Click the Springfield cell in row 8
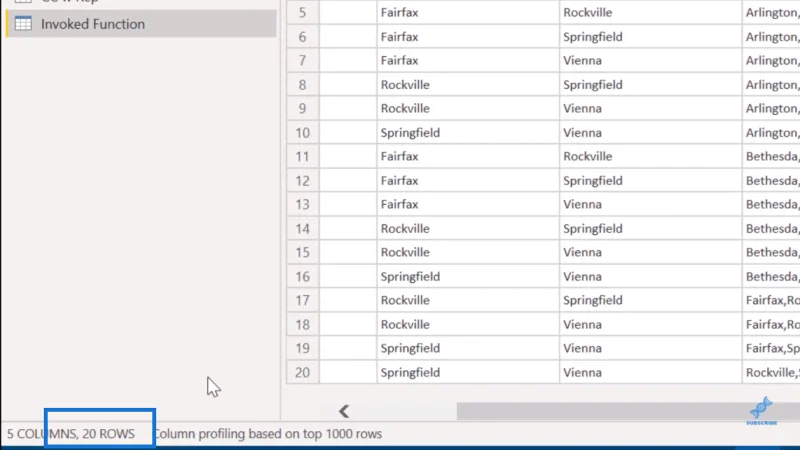800x450 pixels. (651, 85)
